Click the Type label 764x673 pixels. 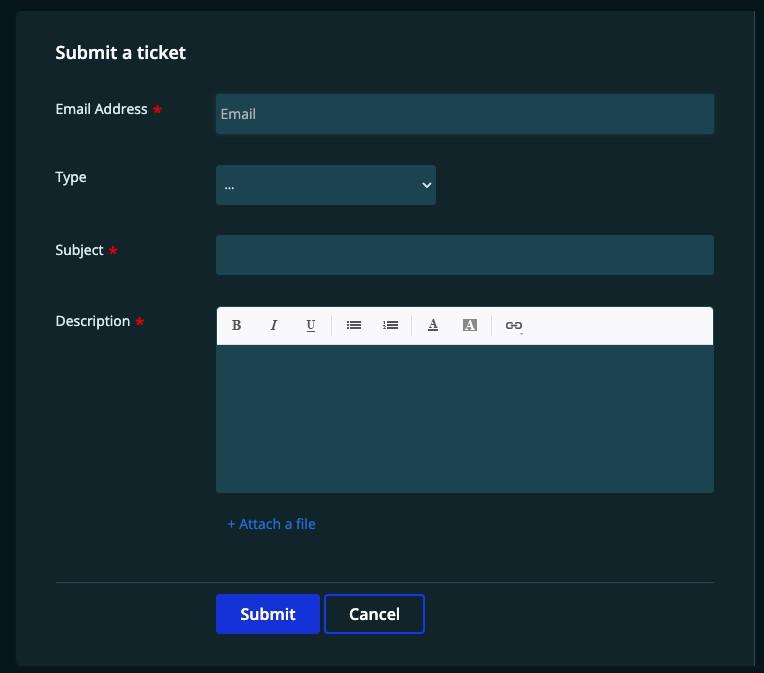71,177
